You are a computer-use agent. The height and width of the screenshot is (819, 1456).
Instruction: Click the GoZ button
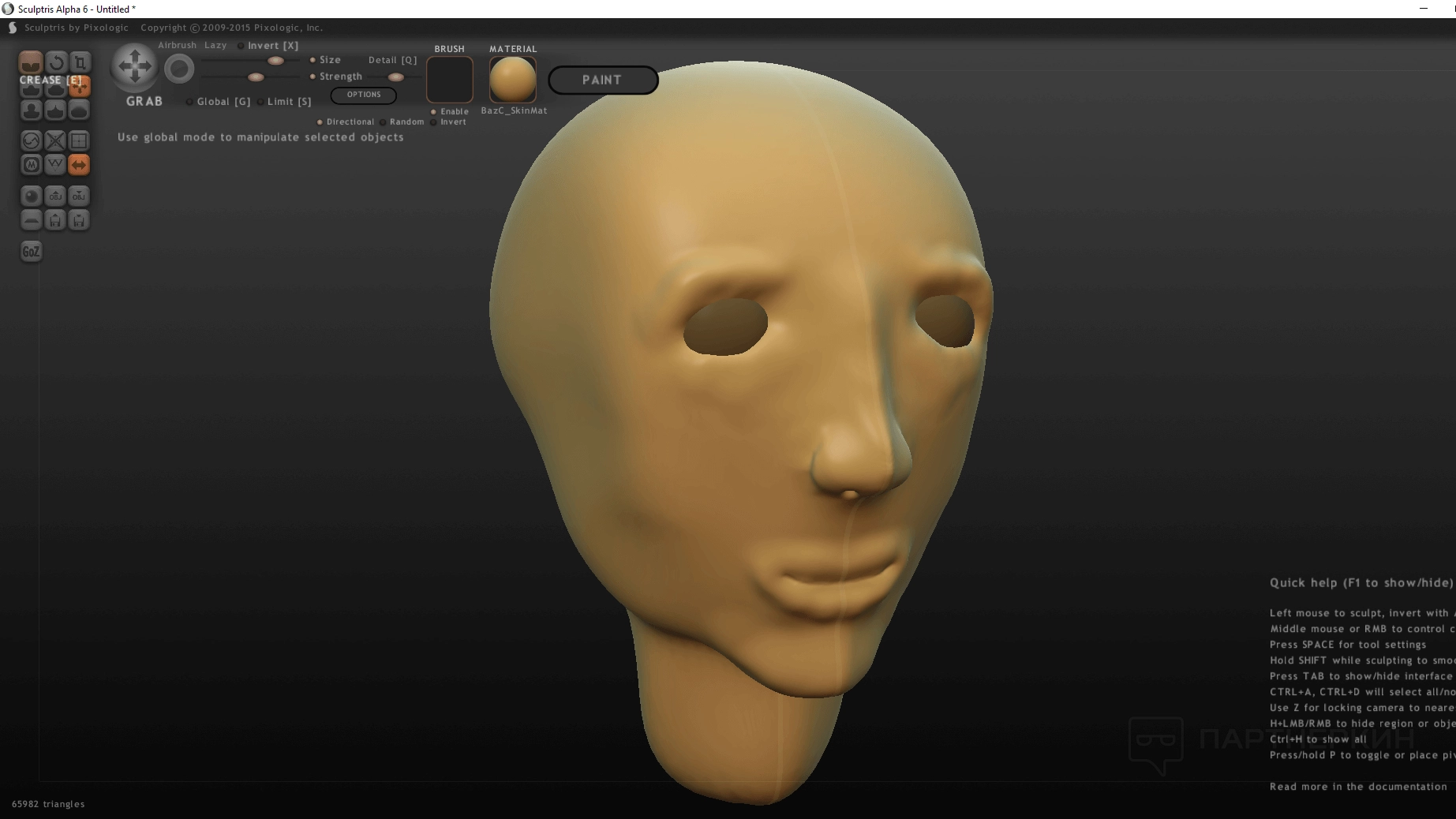[31, 252]
